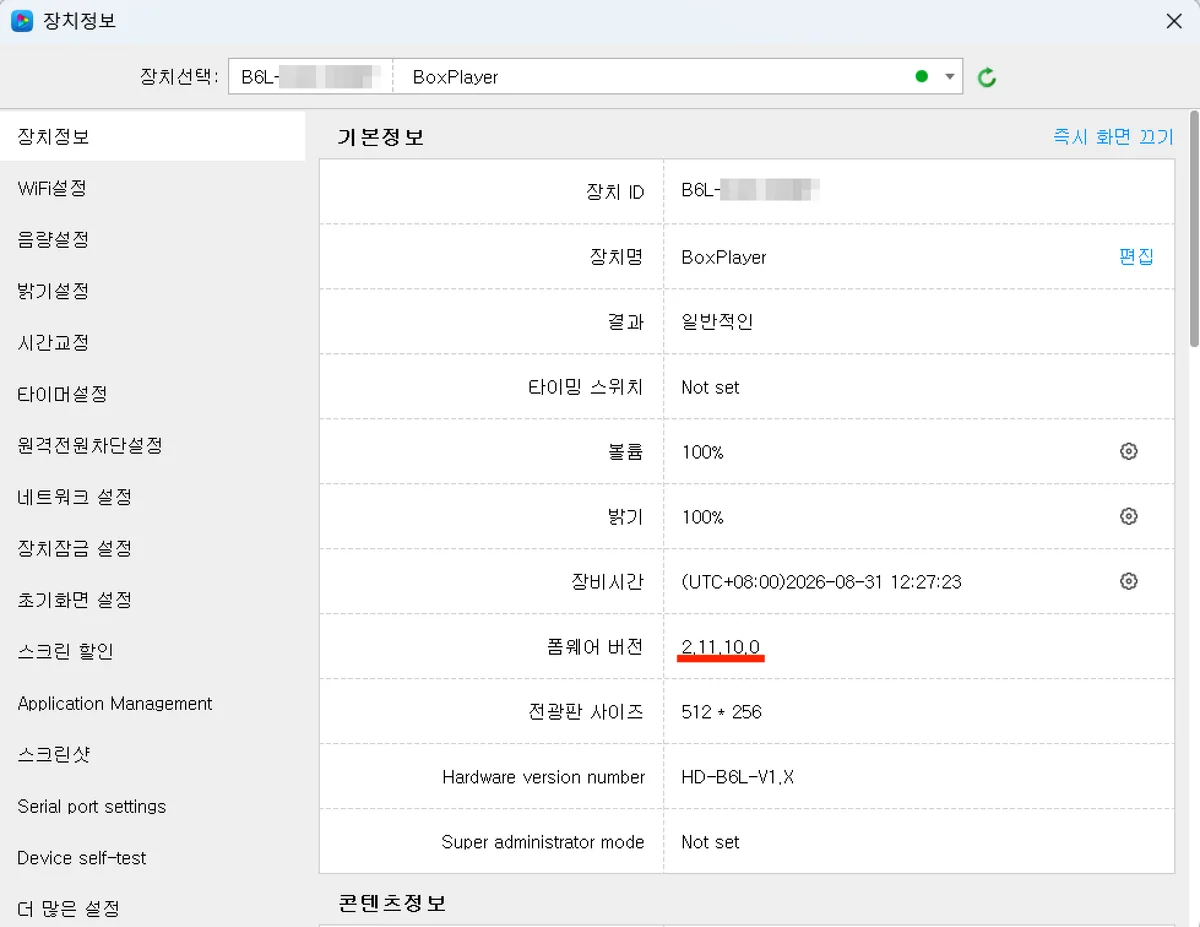Select 타이머설정 from the sidebar
This screenshot has height=927, width=1200.
click(62, 394)
